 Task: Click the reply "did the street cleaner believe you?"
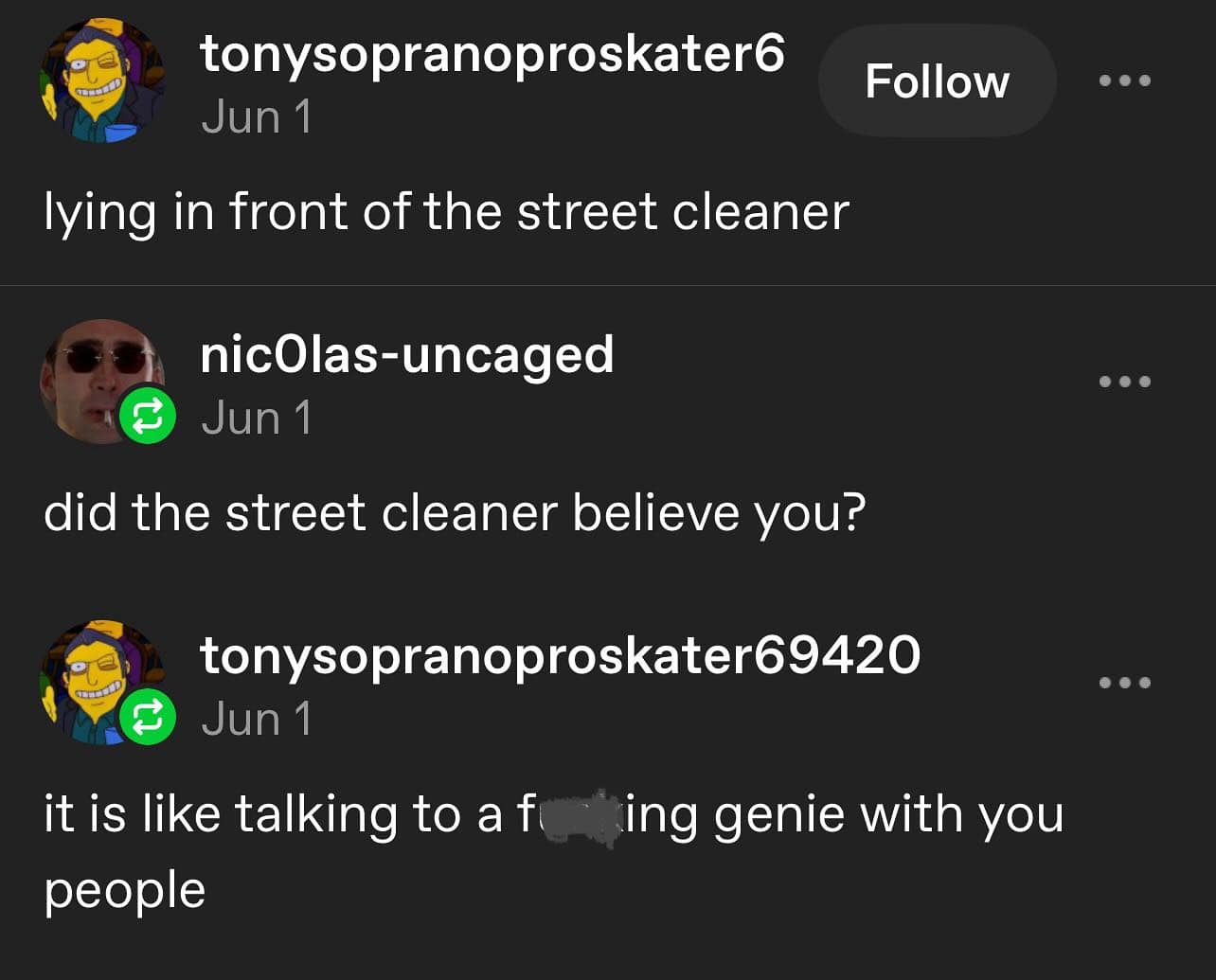pos(455,512)
